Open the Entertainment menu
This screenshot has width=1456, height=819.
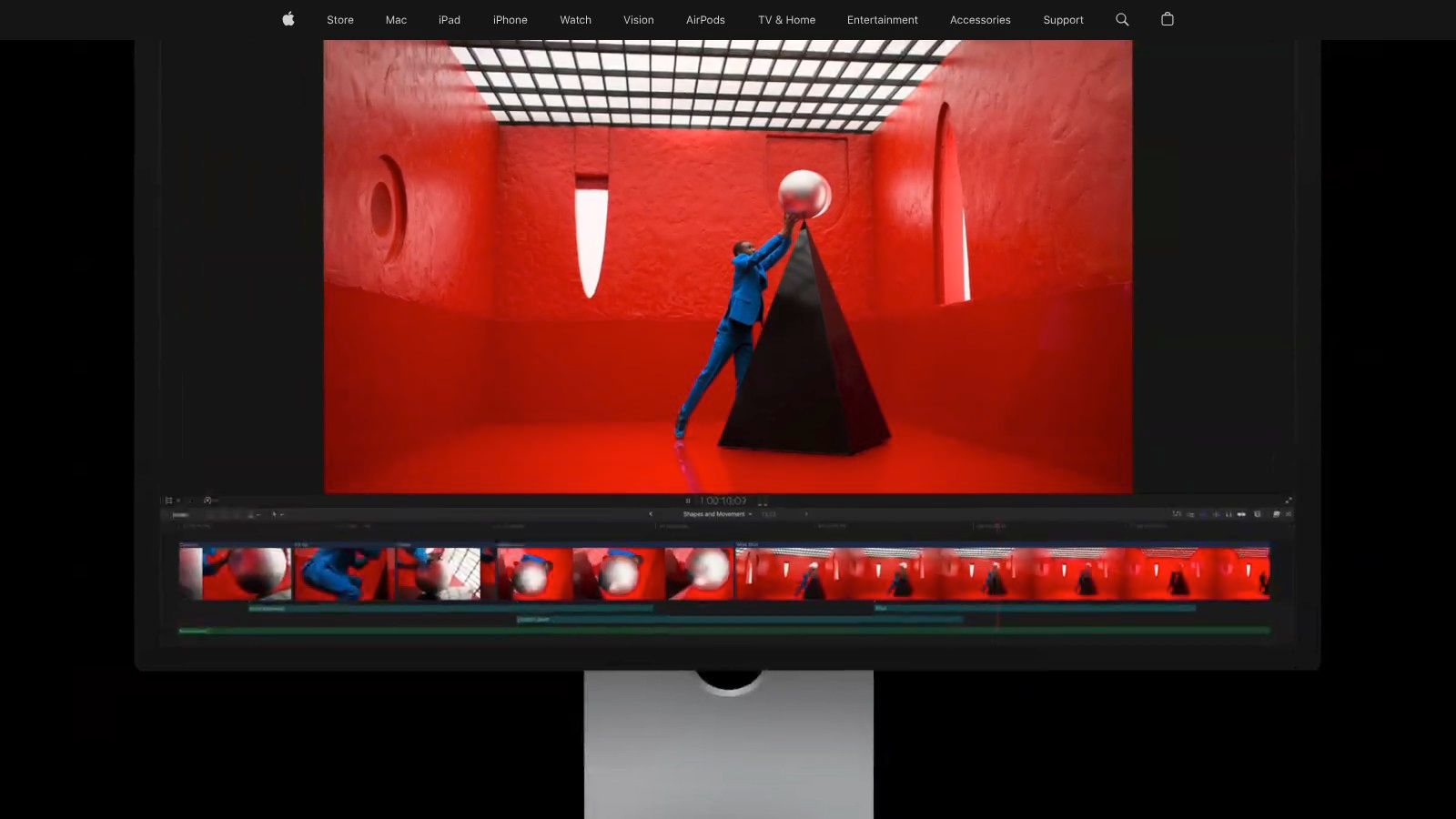(x=882, y=19)
